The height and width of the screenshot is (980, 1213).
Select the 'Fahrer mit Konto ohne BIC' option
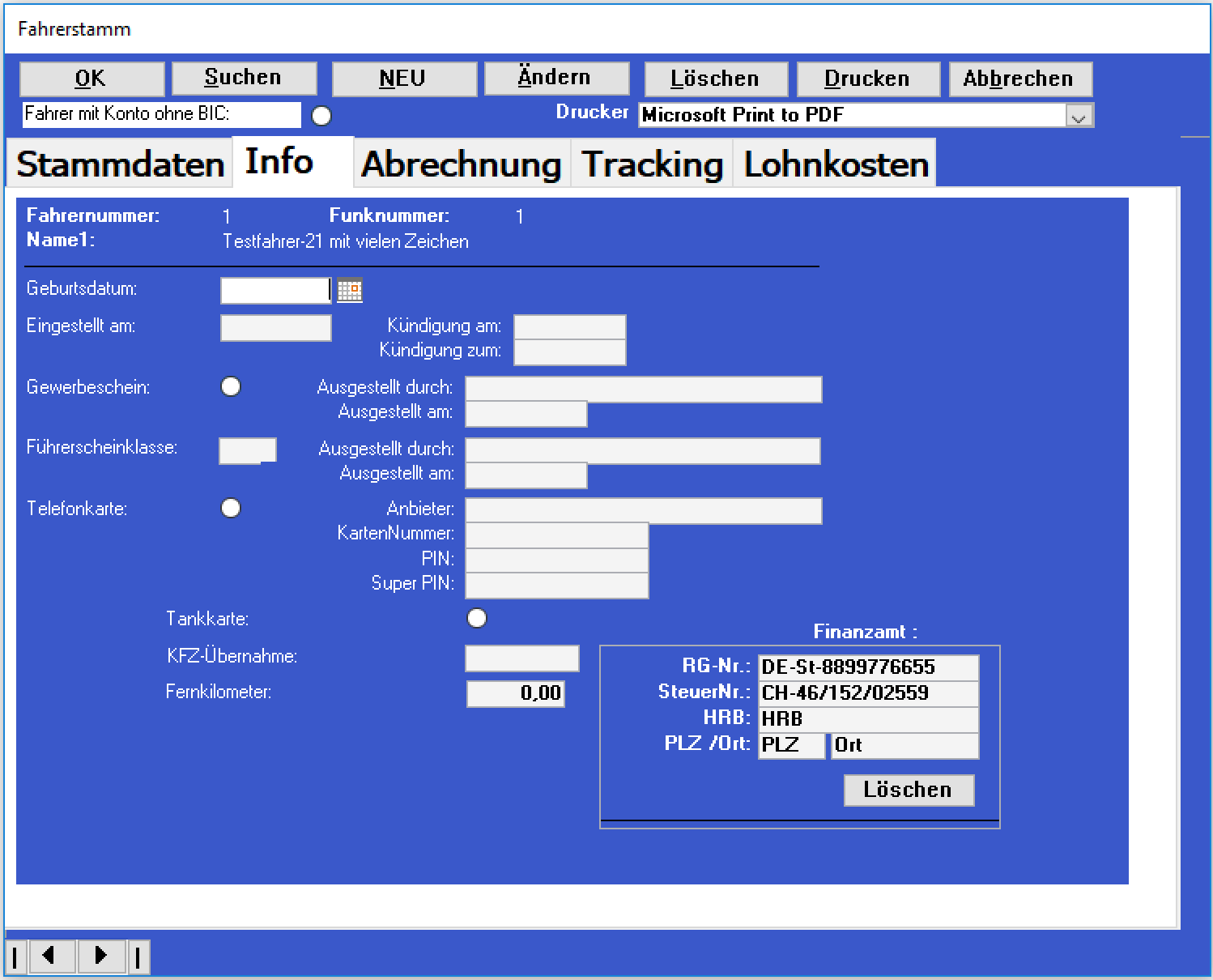point(321,117)
